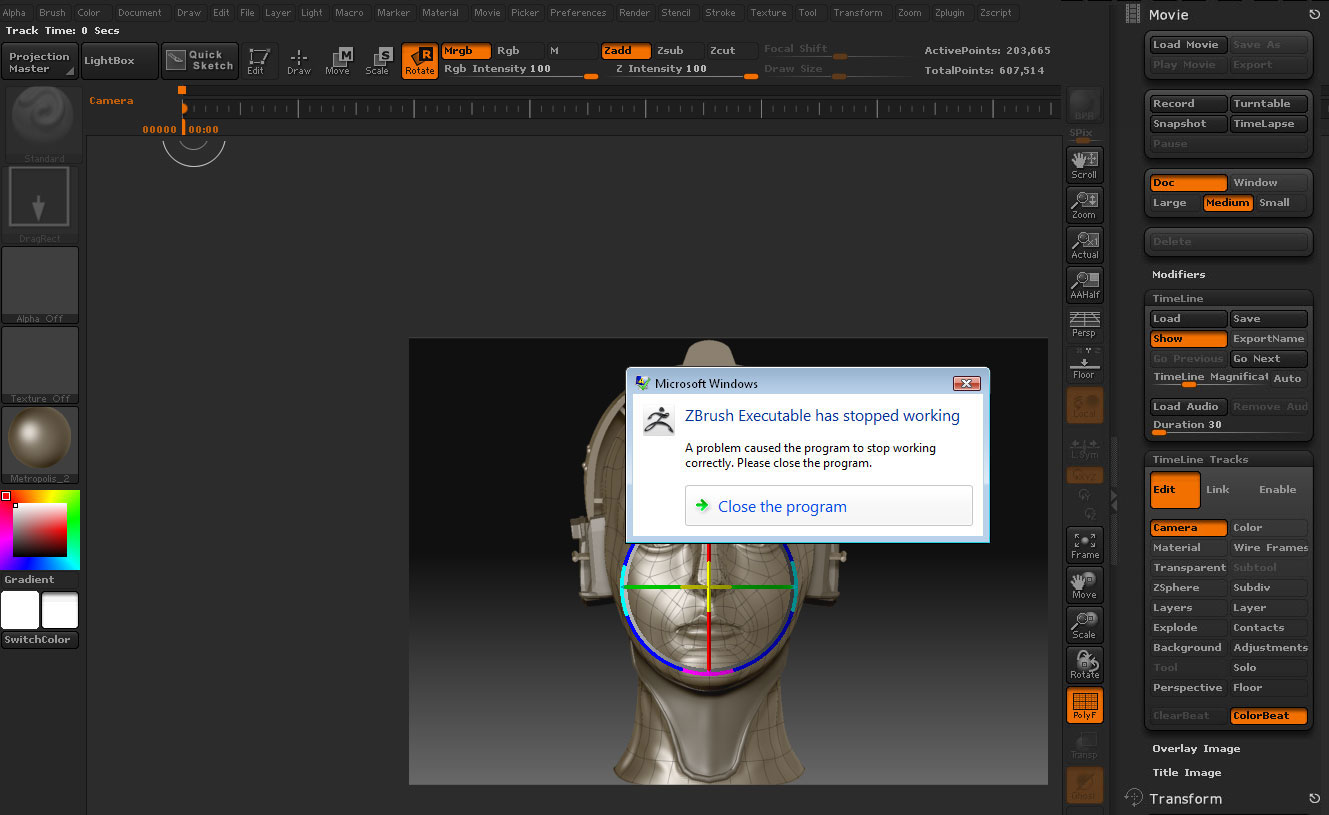Collapse the TimeLine section

1177,299
